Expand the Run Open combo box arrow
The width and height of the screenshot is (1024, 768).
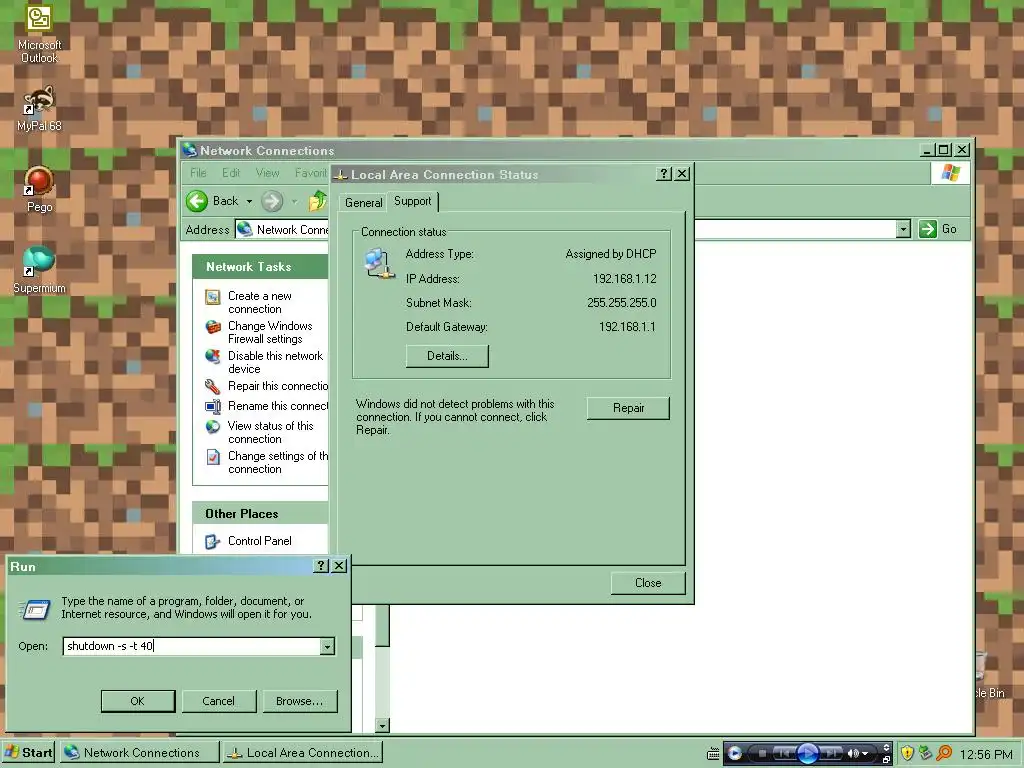click(x=327, y=647)
